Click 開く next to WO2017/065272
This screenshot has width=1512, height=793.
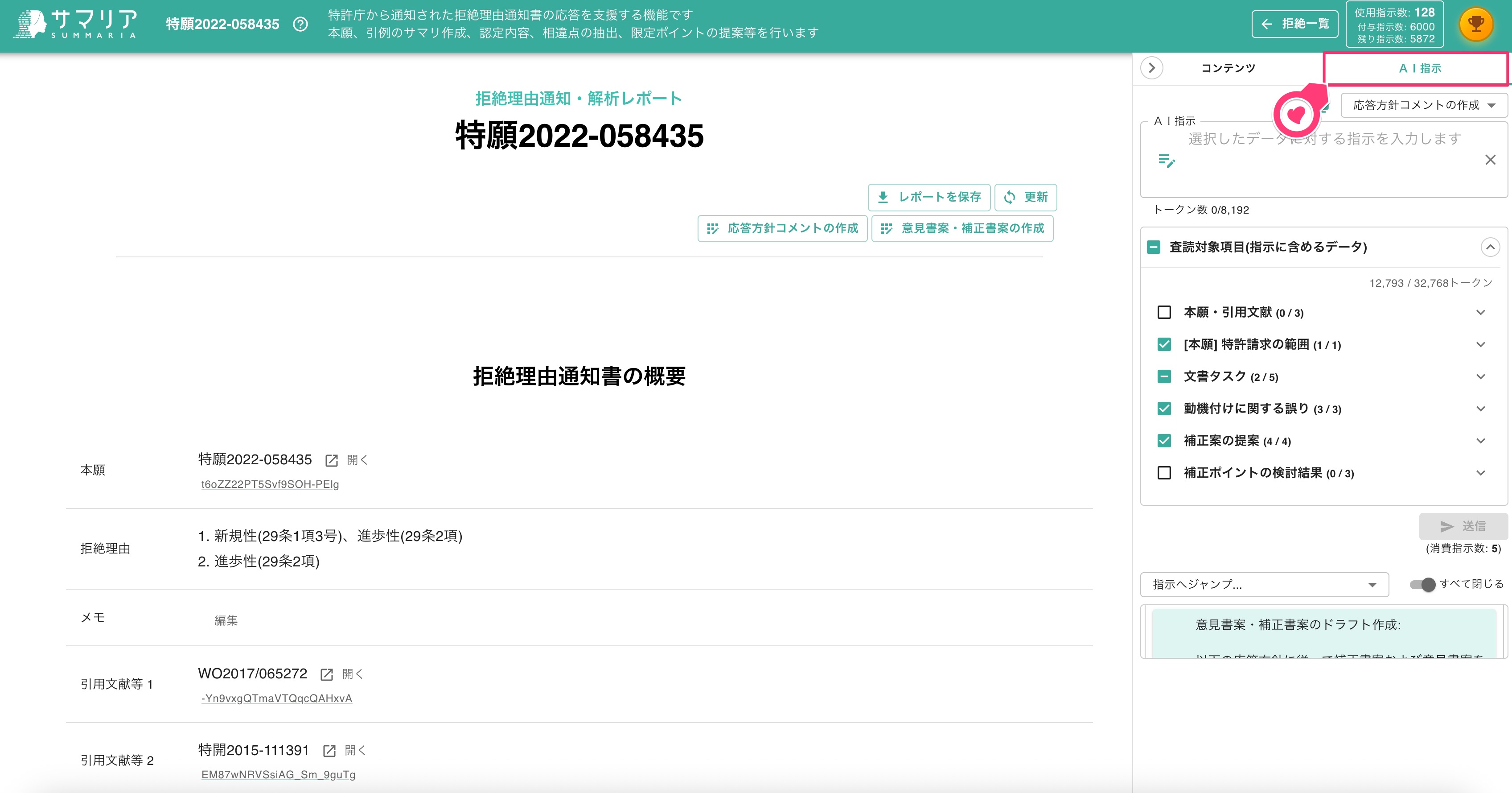coord(352,674)
